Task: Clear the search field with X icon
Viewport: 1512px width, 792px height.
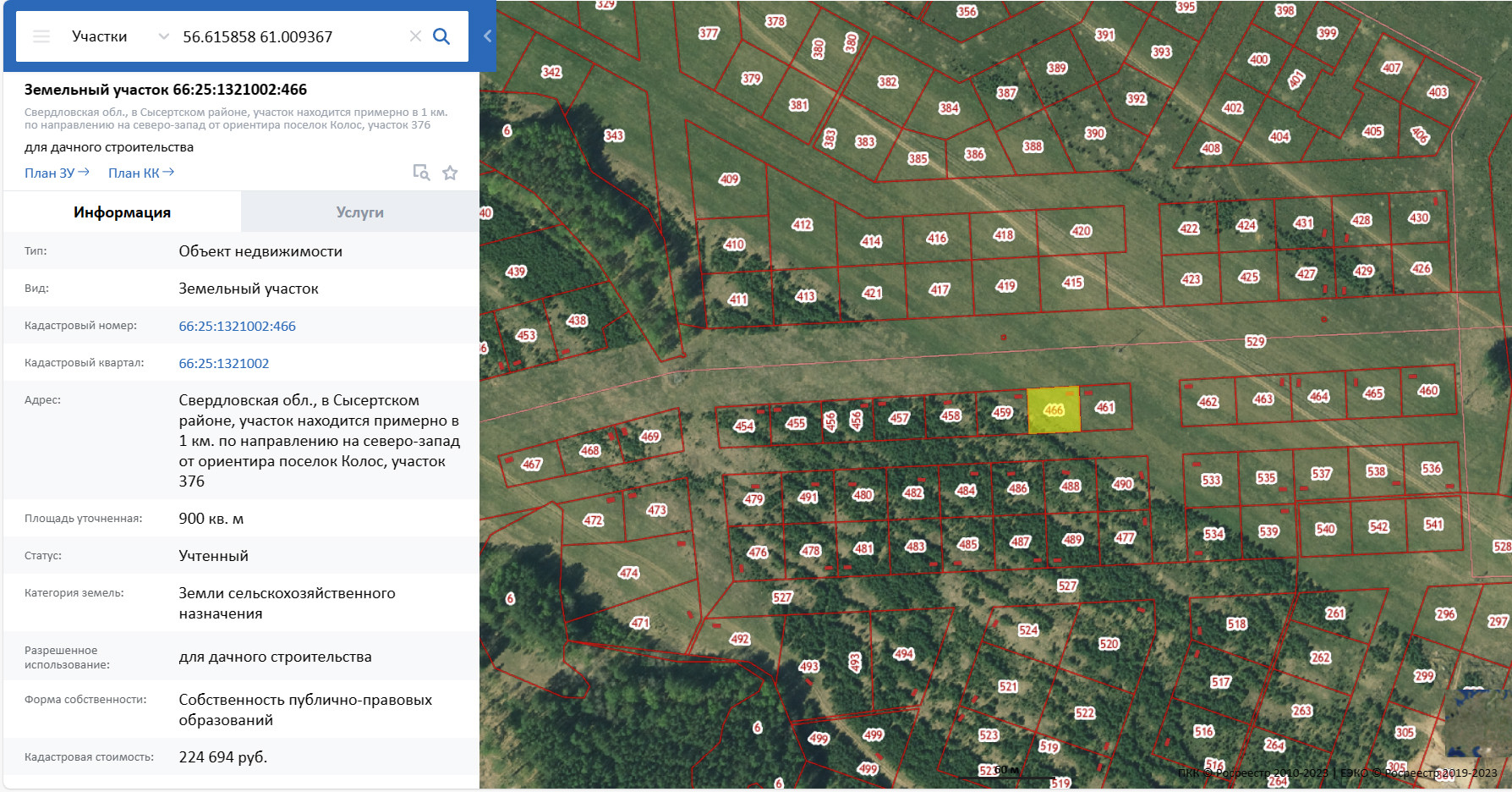Action: 415,36
